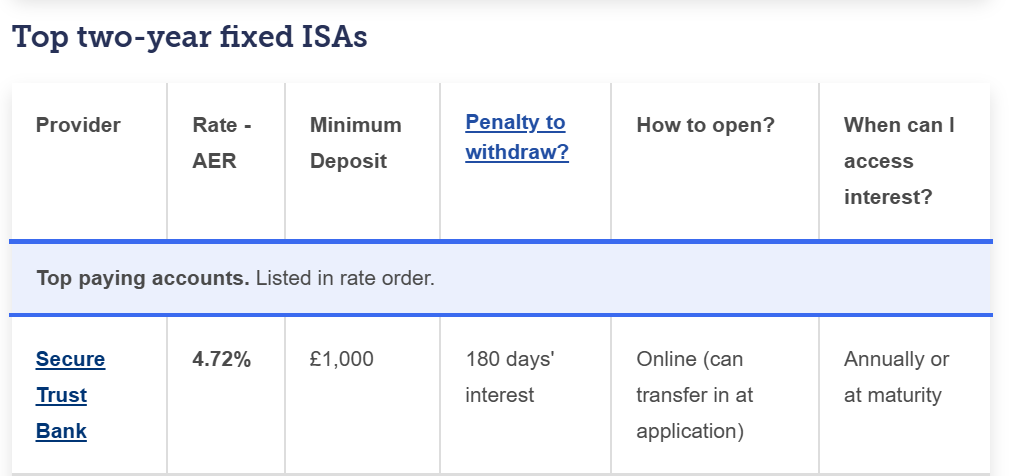Select 'When can I access interest?' header

[899, 160]
